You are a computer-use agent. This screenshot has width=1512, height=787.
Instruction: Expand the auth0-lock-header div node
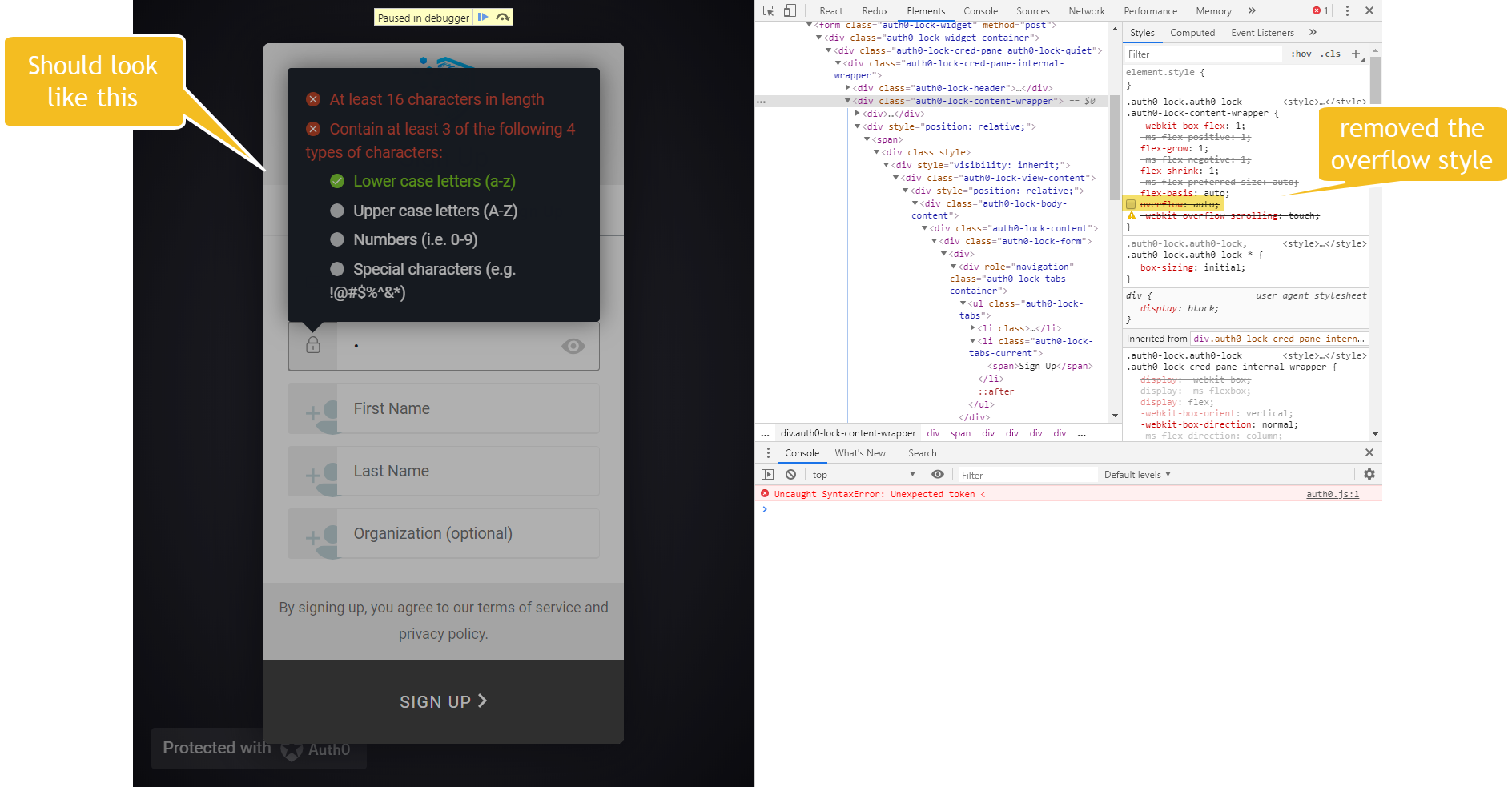click(848, 88)
